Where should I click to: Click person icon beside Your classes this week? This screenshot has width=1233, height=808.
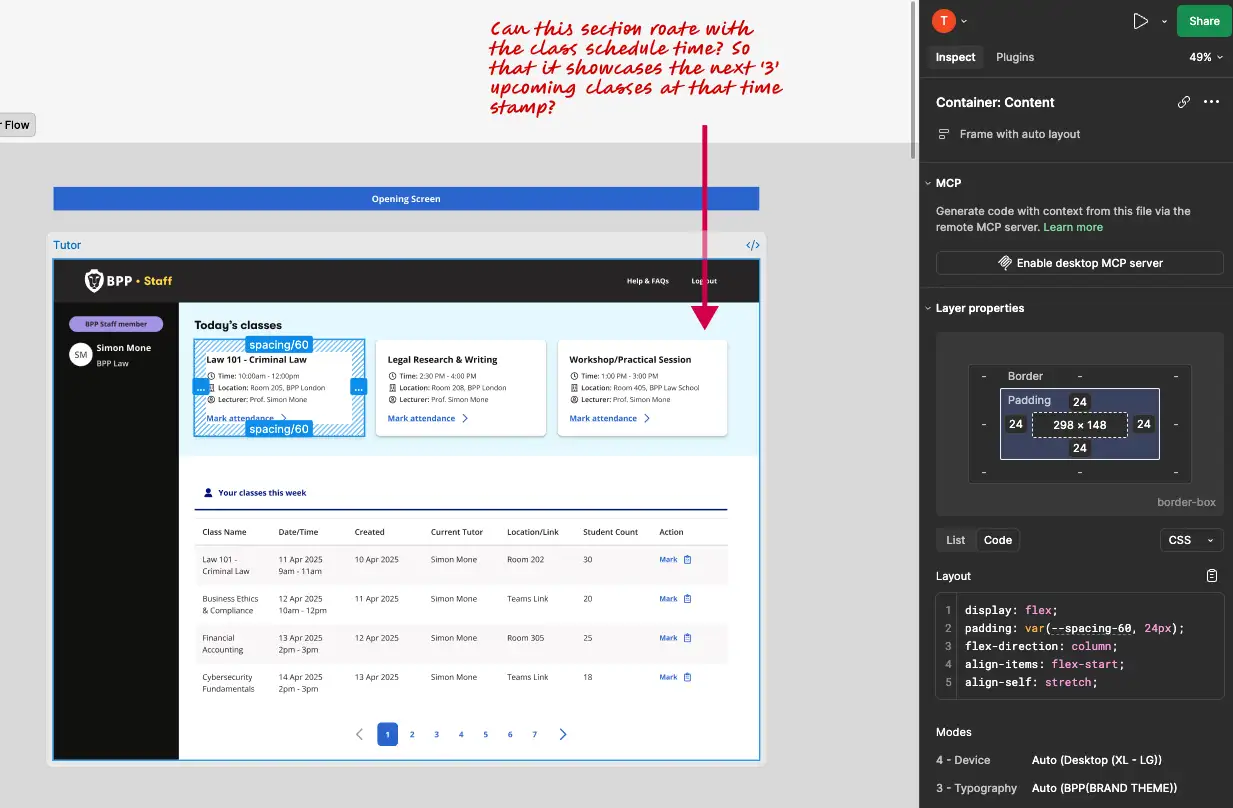[208, 493]
